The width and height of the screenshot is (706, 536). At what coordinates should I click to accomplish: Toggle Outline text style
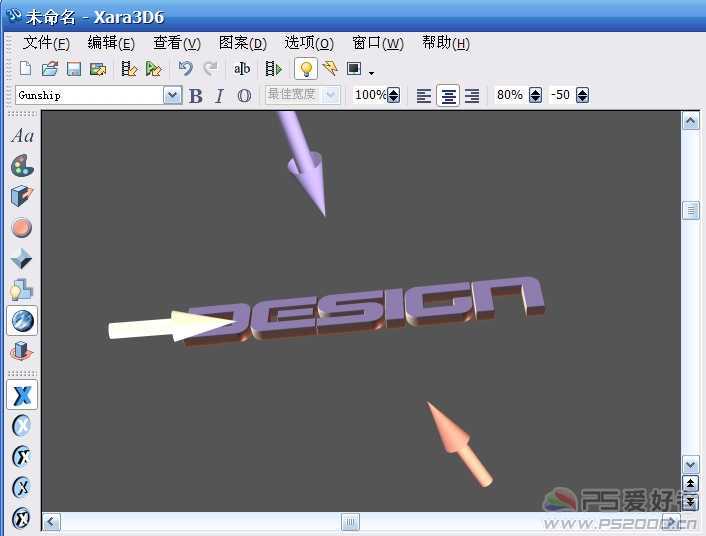244,95
